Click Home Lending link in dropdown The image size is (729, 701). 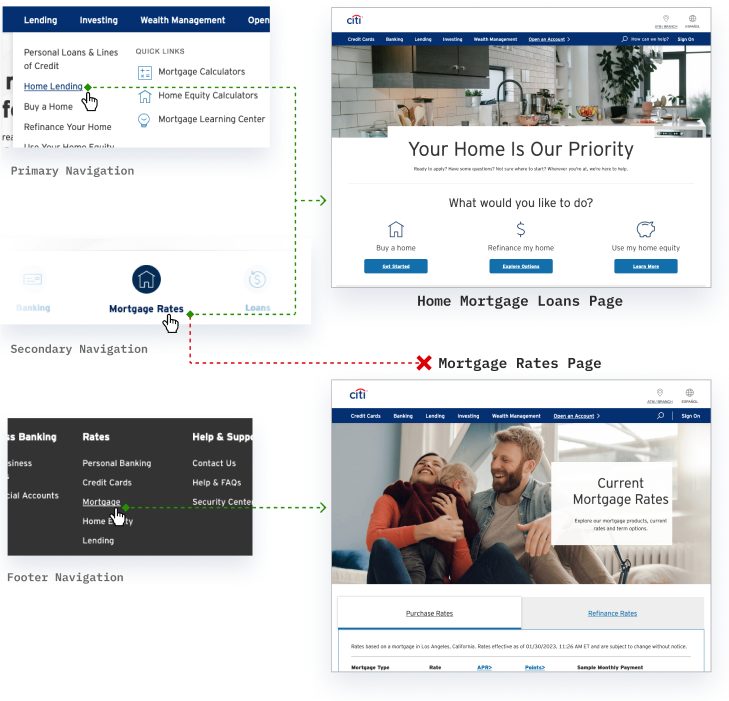[x=53, y=86]
